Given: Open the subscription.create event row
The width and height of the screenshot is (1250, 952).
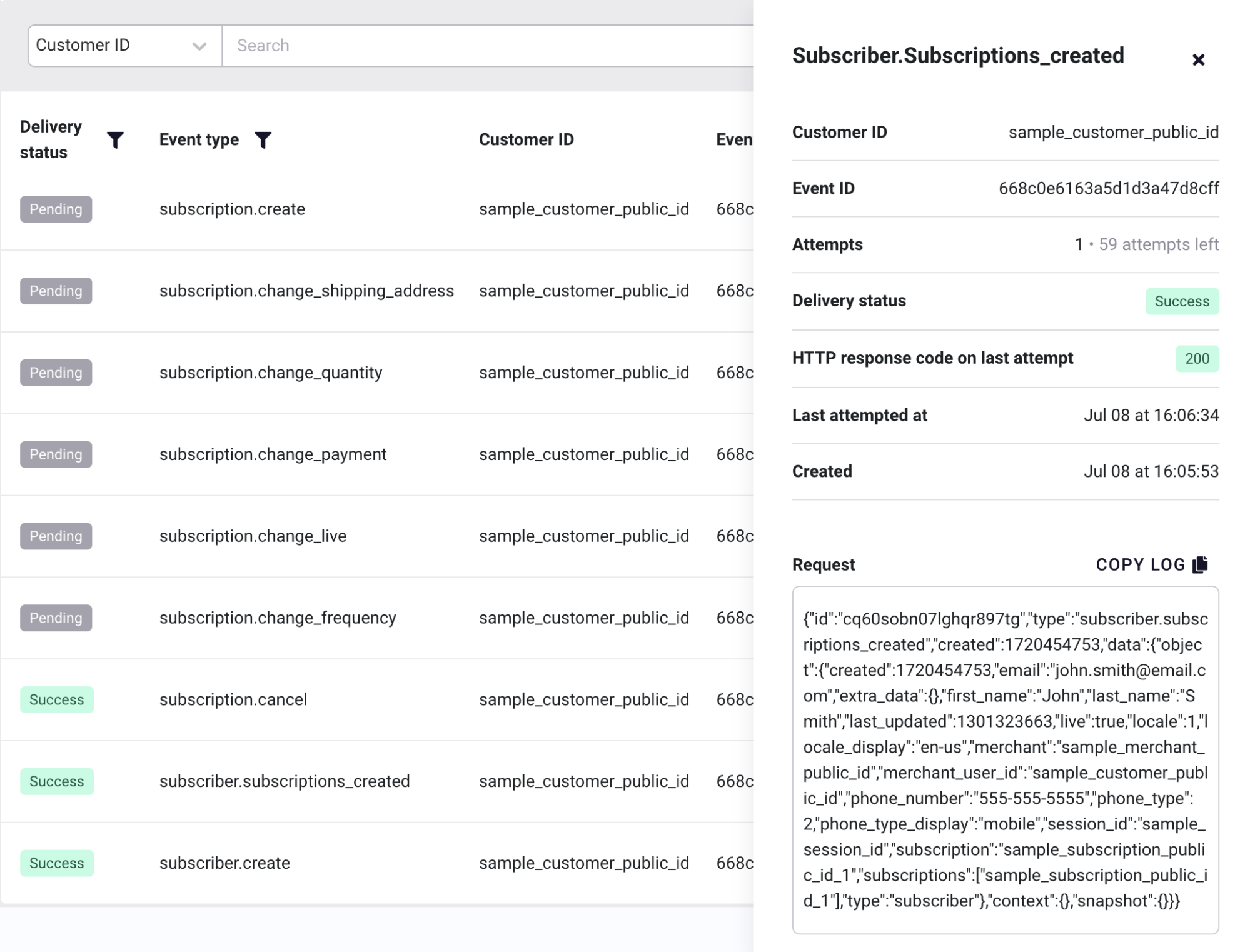Looking at the screenshot, I should (376, 209).
